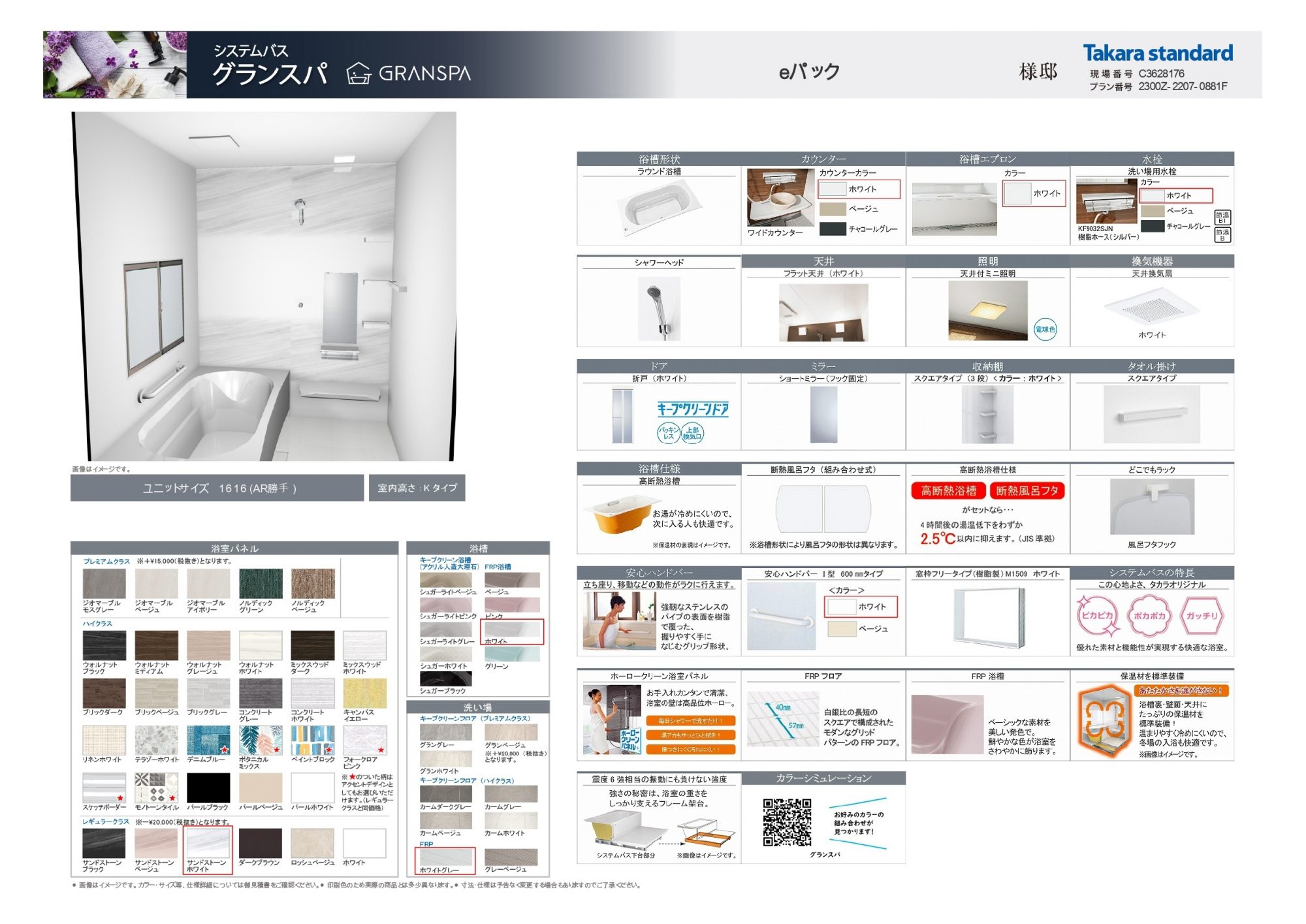Viewport: 1306px width, 924px height.
Task: Select the ホワイトグレー FRP floor swatch
Action: tap(446, 857)
